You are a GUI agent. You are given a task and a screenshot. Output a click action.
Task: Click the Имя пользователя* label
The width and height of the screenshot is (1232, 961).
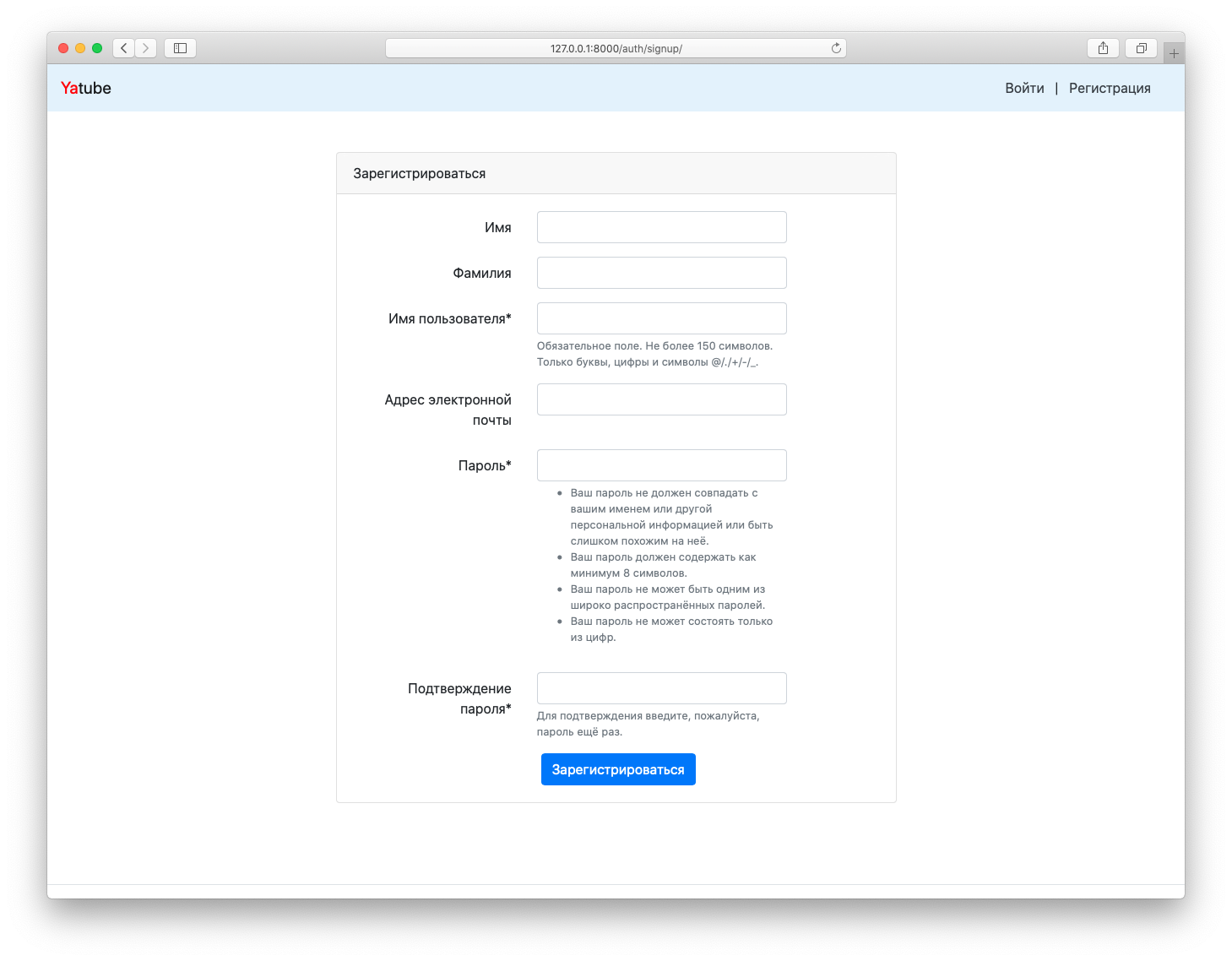coord(450,318)
